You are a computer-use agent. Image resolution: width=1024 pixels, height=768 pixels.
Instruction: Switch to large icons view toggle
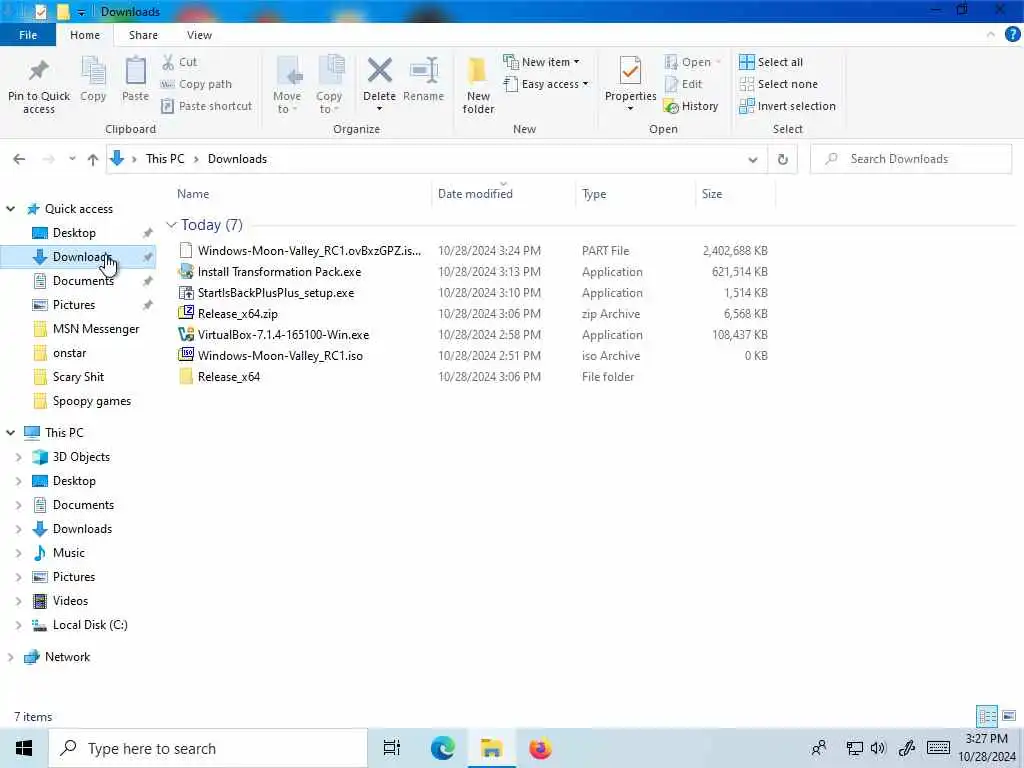[x=1009, y=716]
